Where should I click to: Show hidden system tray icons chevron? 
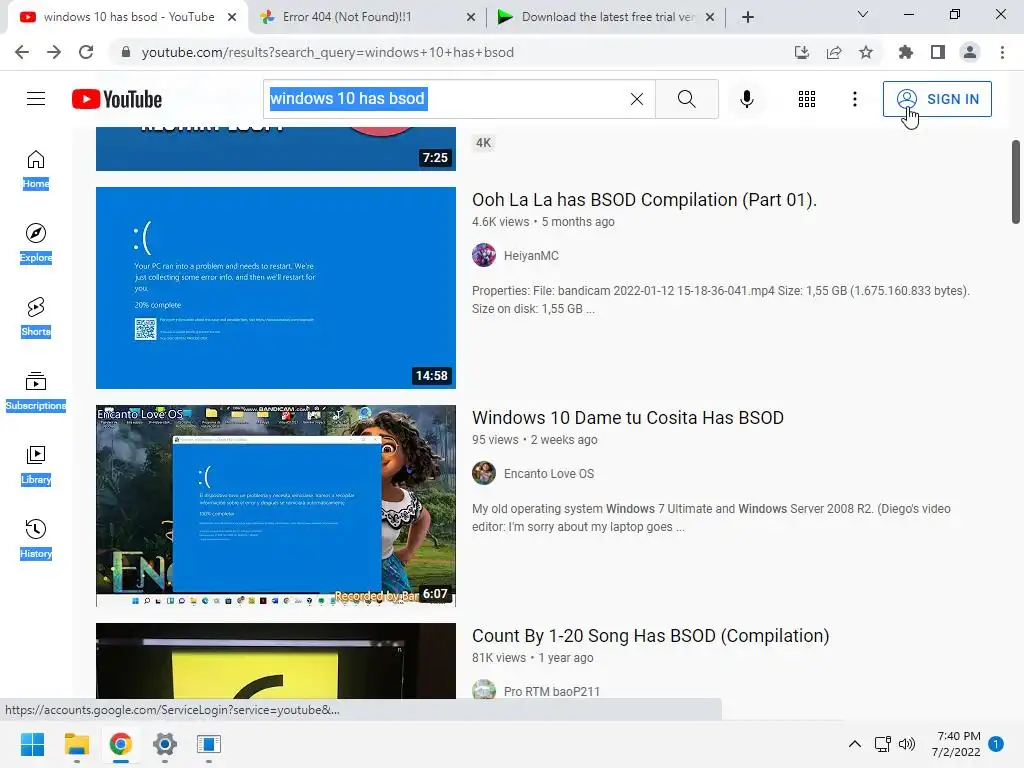854,744
